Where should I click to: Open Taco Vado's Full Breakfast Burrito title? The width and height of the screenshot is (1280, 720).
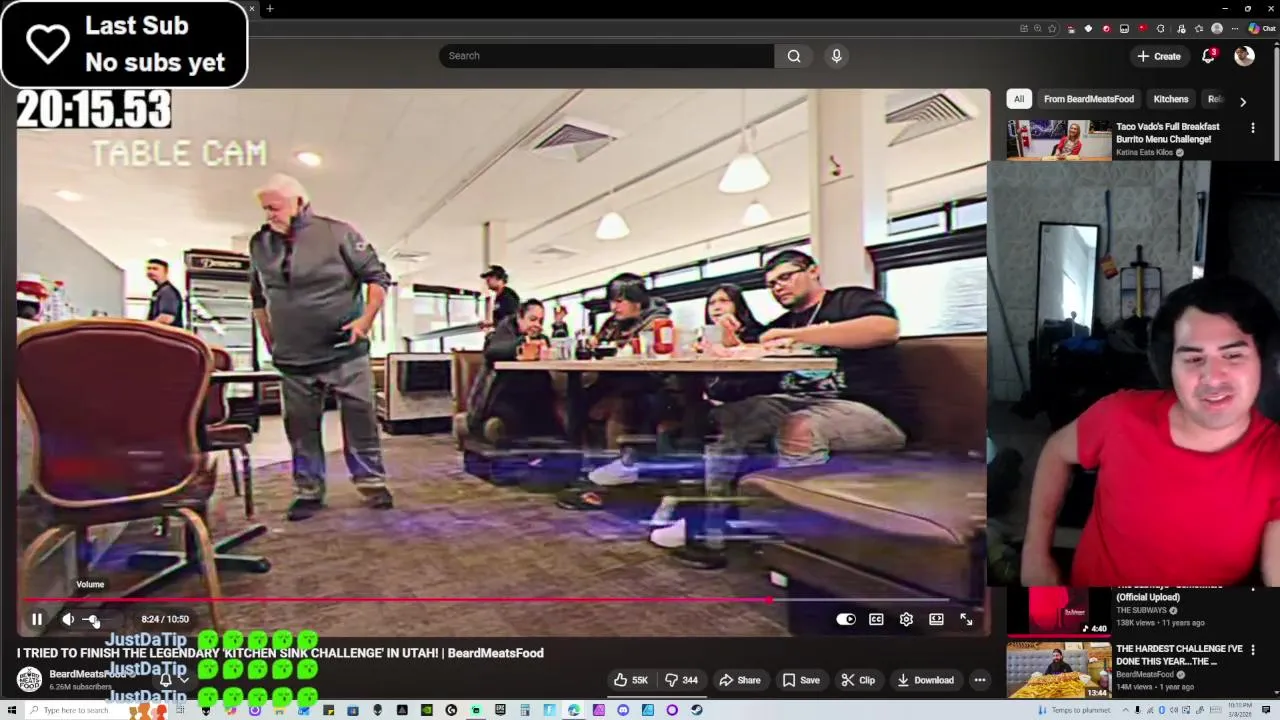point(1168,133)
